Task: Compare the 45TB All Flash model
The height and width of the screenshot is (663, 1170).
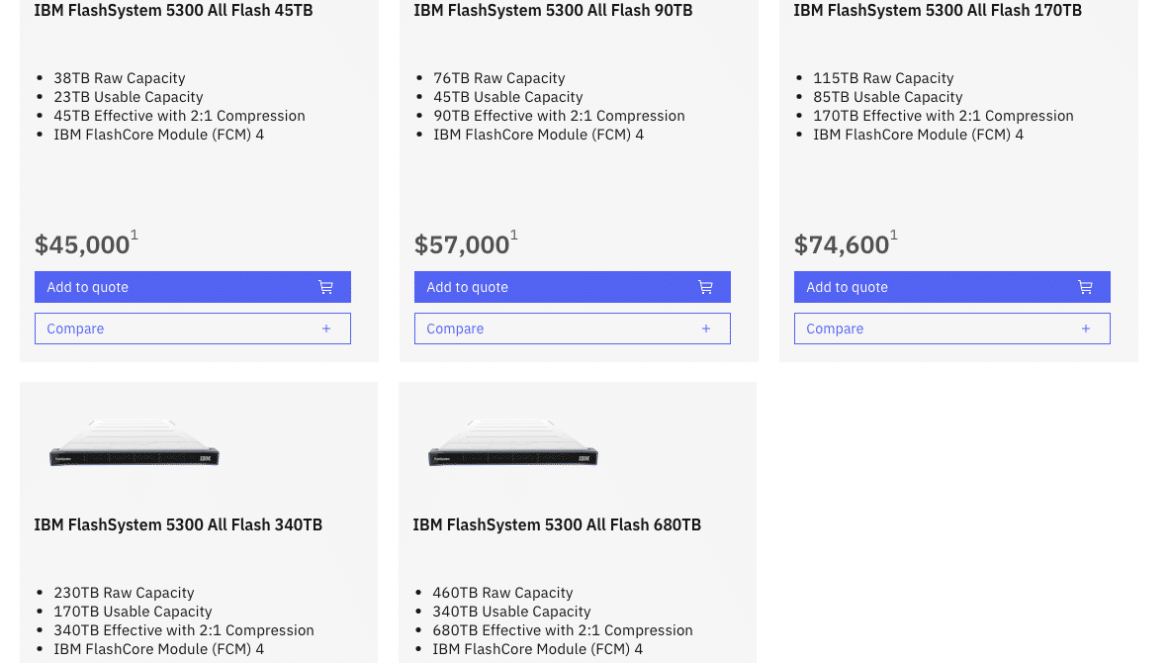Action: tap(193, 328)
